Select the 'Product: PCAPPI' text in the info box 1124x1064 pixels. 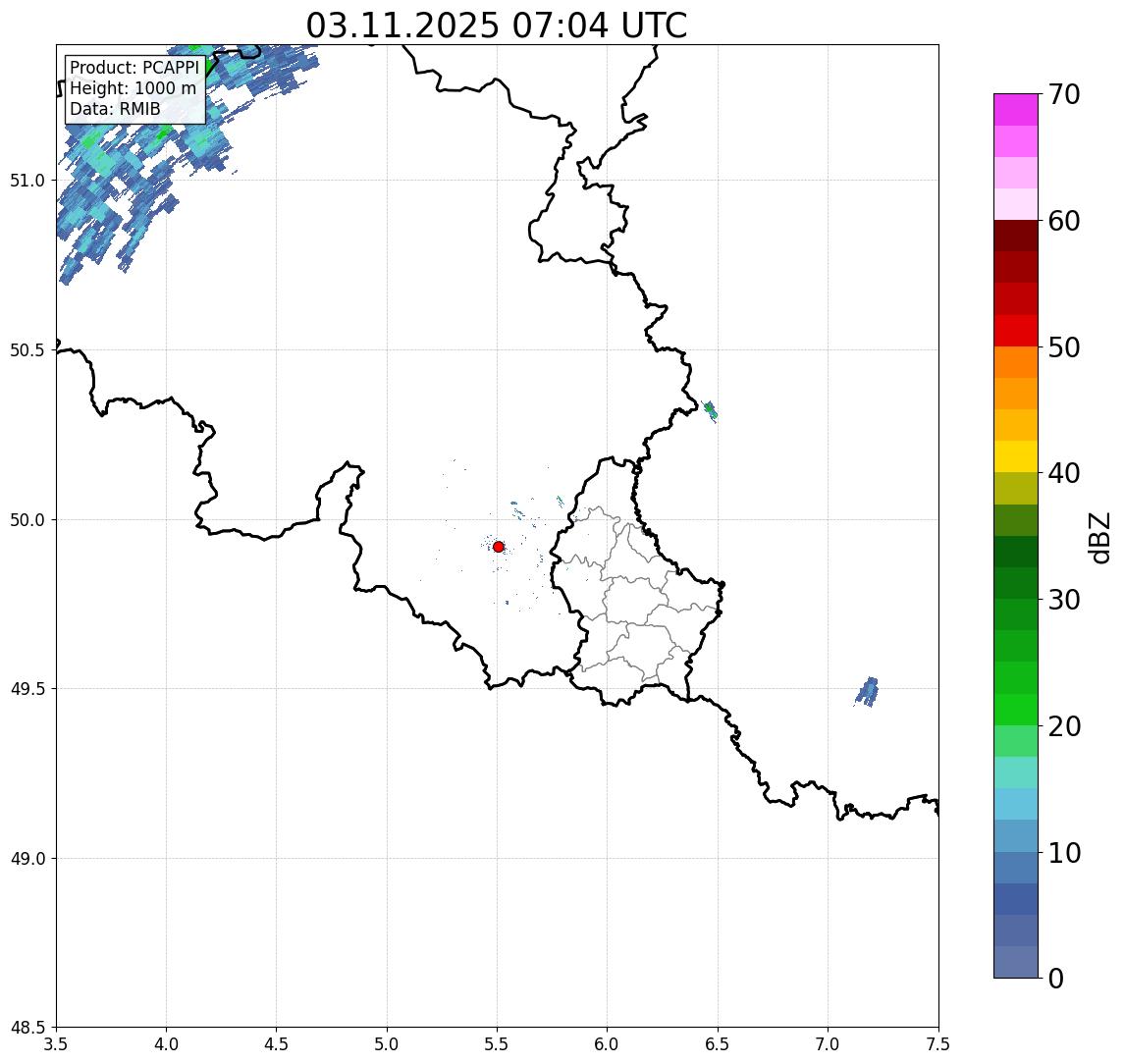point(134,68)
